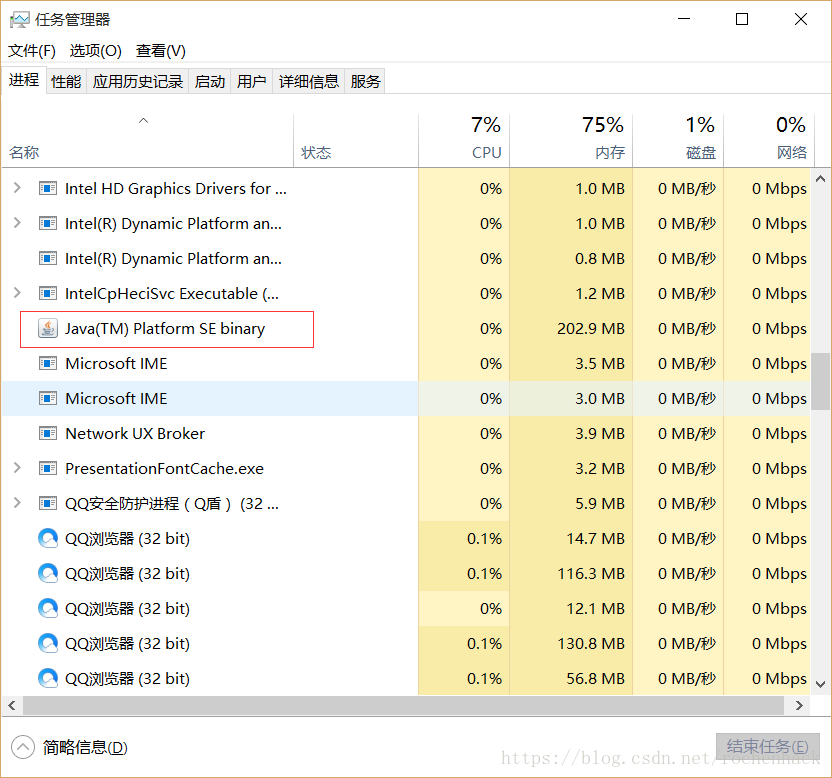The image size is (832, 778).
Task: Click the QQ浏览器 icon in the 14.7 MB row
Action: [48, 539]
